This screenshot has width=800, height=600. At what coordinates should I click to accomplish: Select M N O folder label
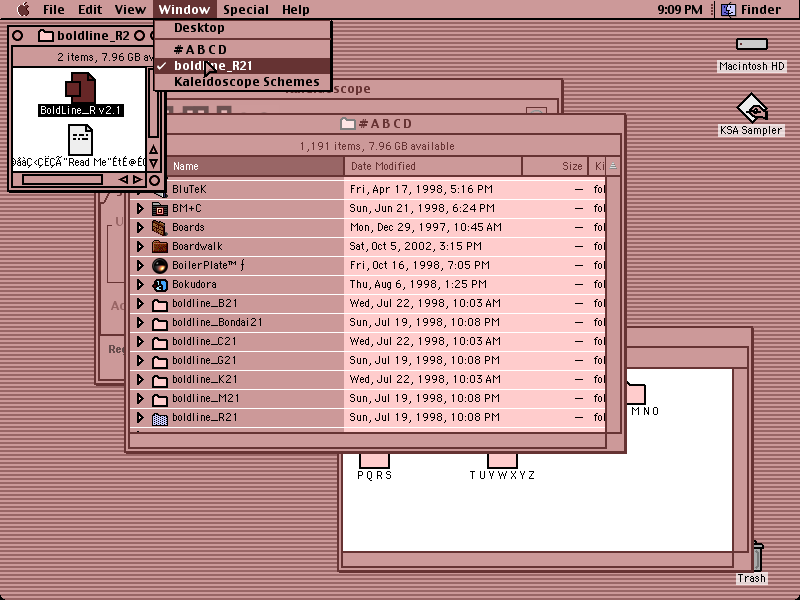pos(645,411)
